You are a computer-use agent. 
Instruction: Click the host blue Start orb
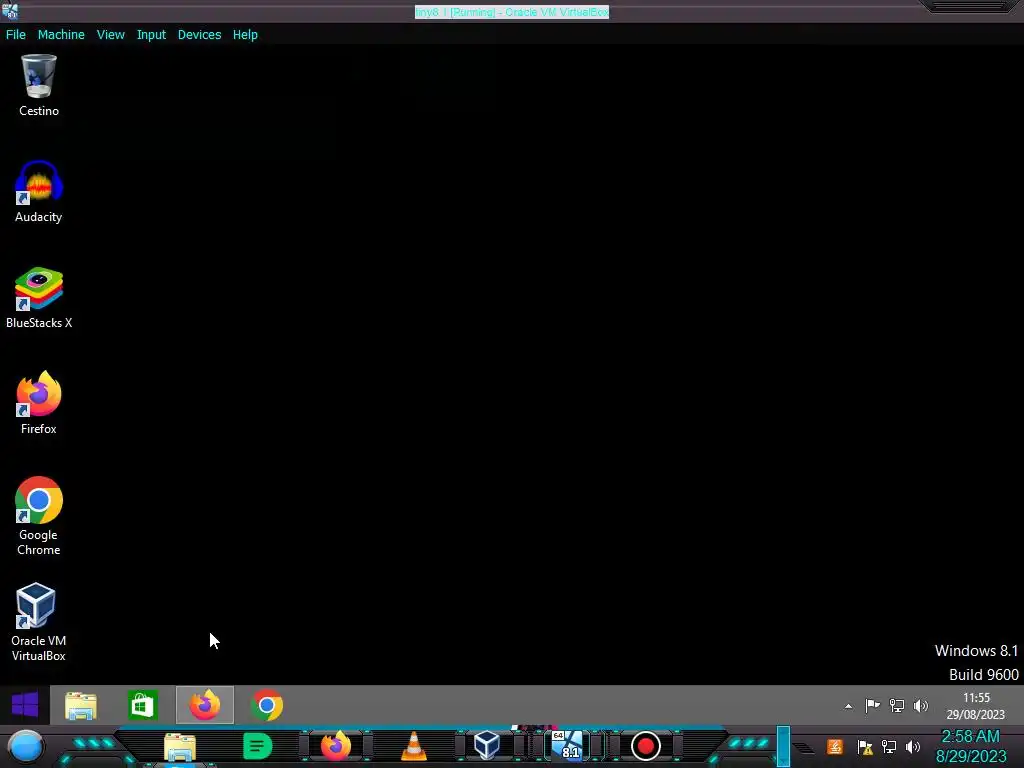[25, 746]
